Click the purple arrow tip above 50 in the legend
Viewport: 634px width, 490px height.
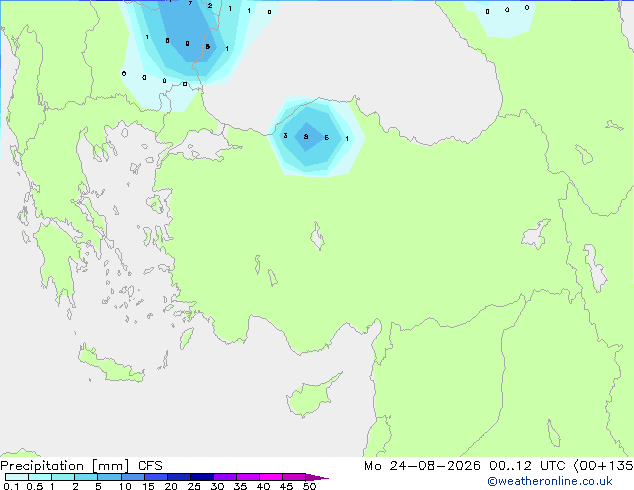pyautogui.click(x=317, y=477)
